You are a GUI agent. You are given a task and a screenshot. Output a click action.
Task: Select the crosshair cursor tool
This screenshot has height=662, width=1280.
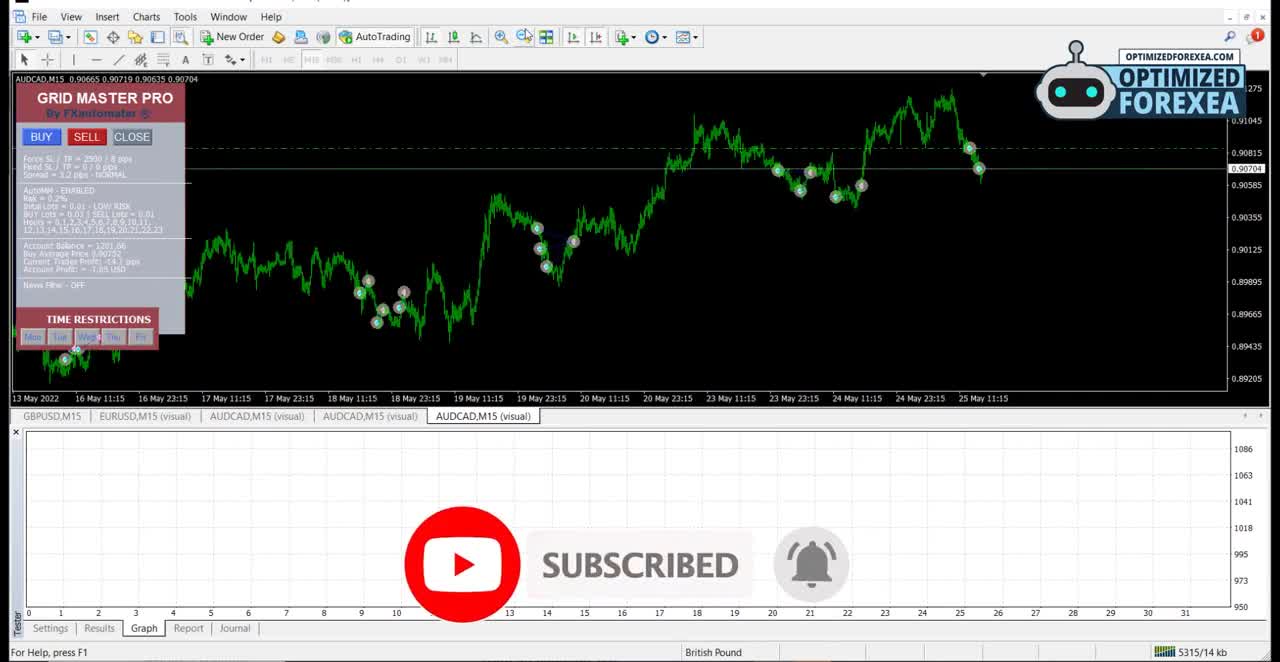pos(47,60)
